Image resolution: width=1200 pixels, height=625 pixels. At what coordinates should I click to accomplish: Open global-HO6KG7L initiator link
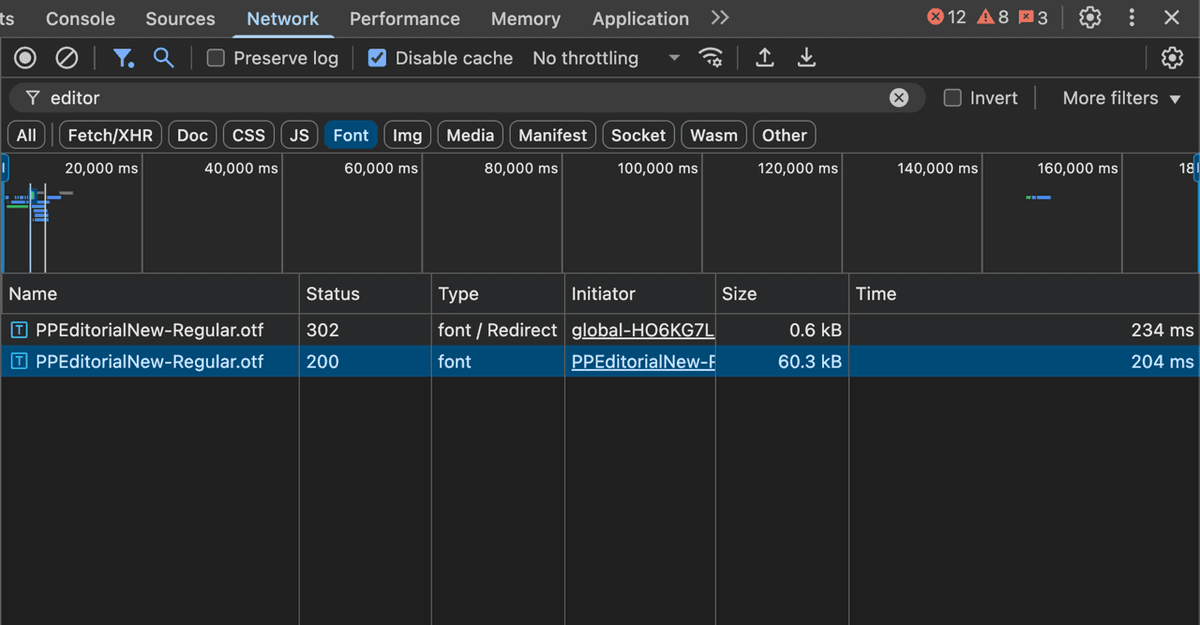click(x=643, y=330)
